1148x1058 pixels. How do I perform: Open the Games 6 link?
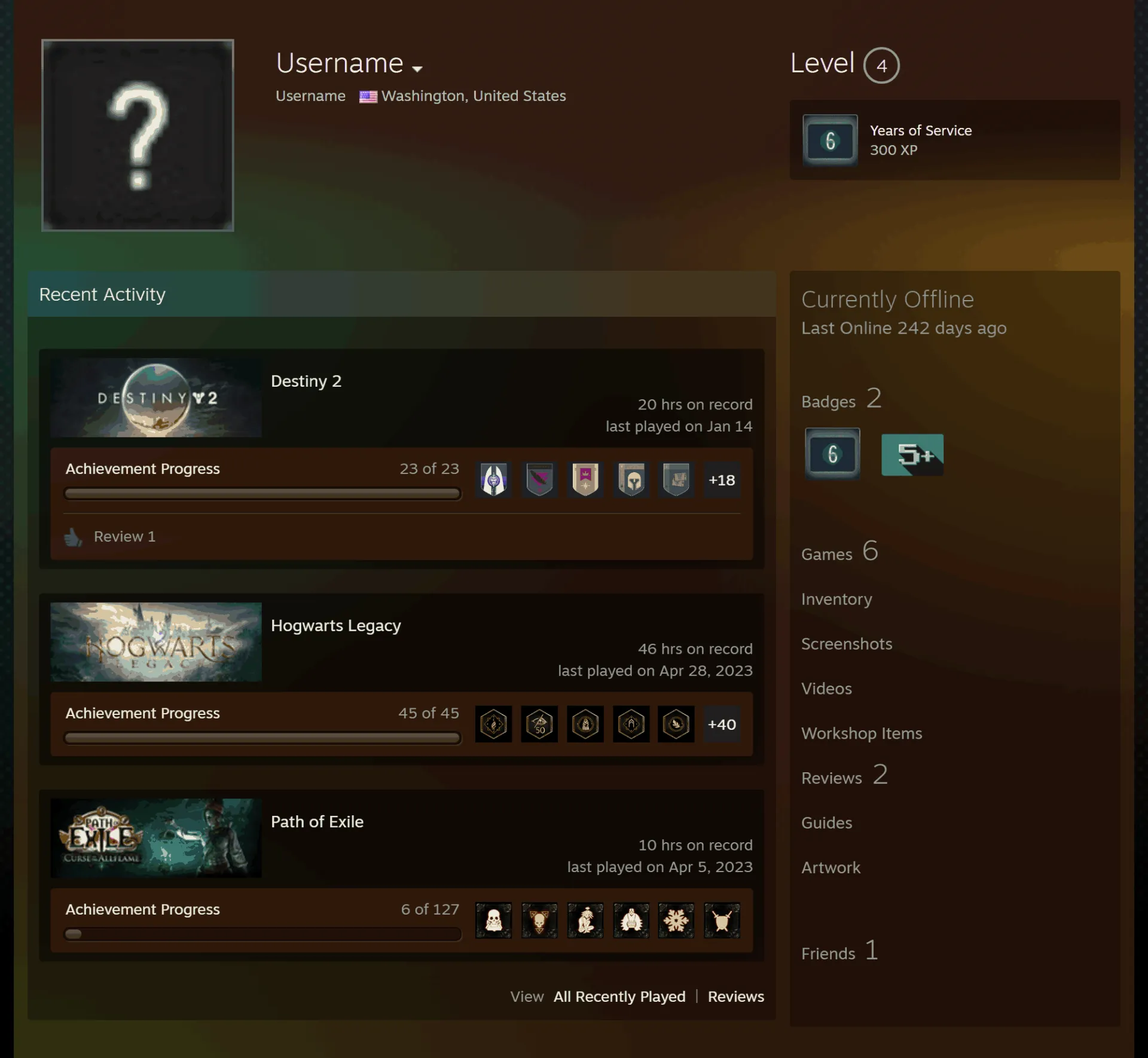coord(839,551)
